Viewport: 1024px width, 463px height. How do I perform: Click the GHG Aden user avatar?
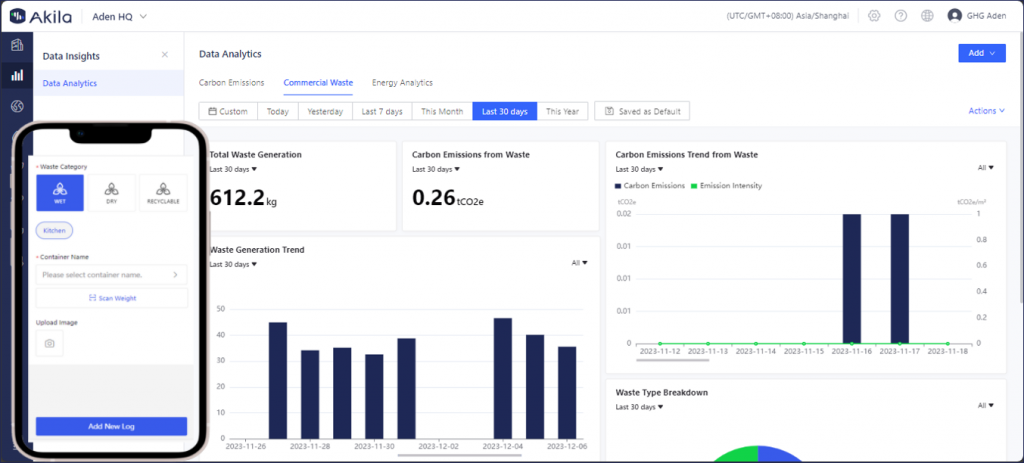(954, 16)
